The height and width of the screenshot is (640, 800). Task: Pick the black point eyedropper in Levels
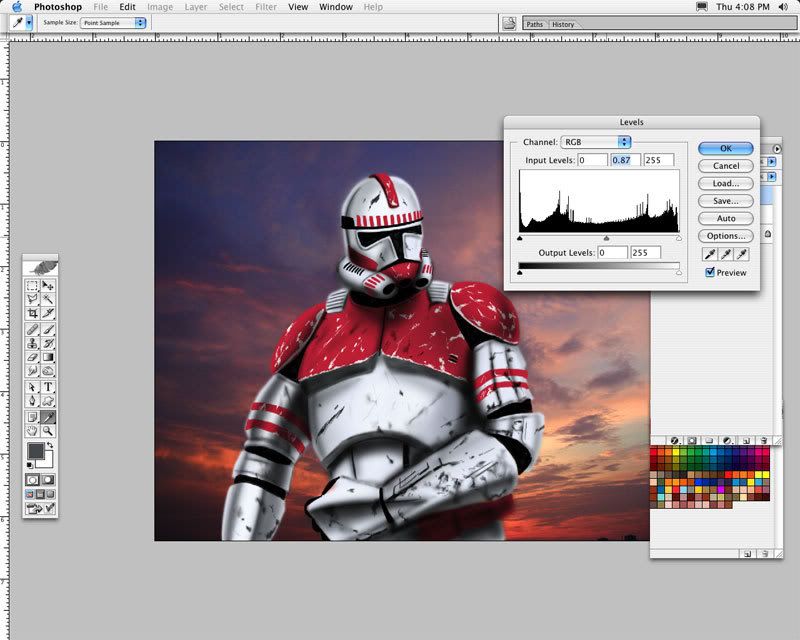(x=710, y=254)
